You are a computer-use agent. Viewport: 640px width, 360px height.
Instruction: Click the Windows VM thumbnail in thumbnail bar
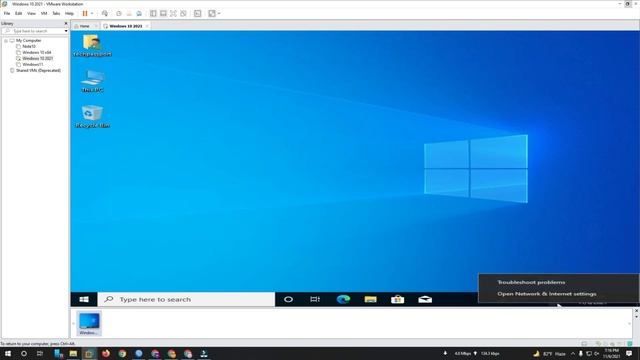pos(89,323)
